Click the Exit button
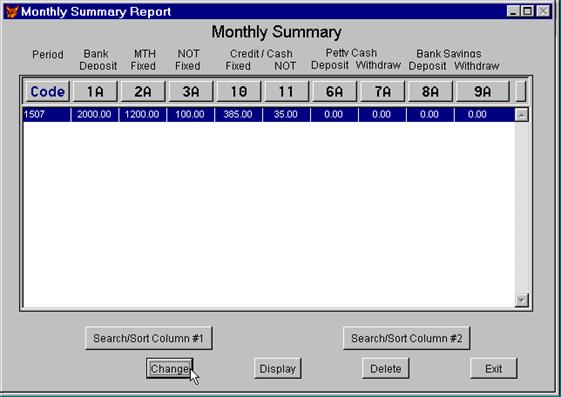The image size is (561, 397). pos(494,368)
